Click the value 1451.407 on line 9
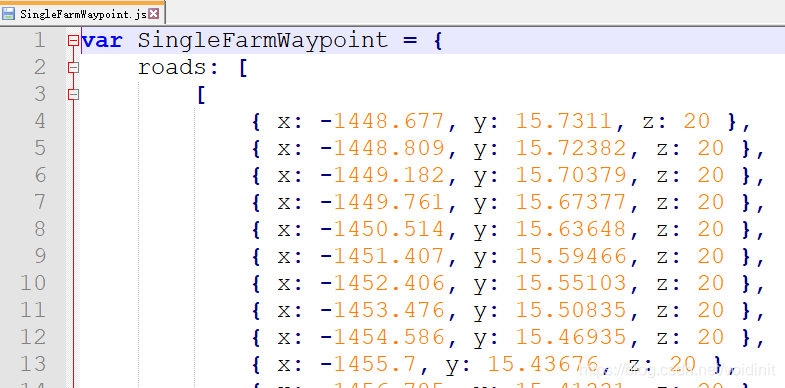The image size is (785, 388). coord(389,257)
